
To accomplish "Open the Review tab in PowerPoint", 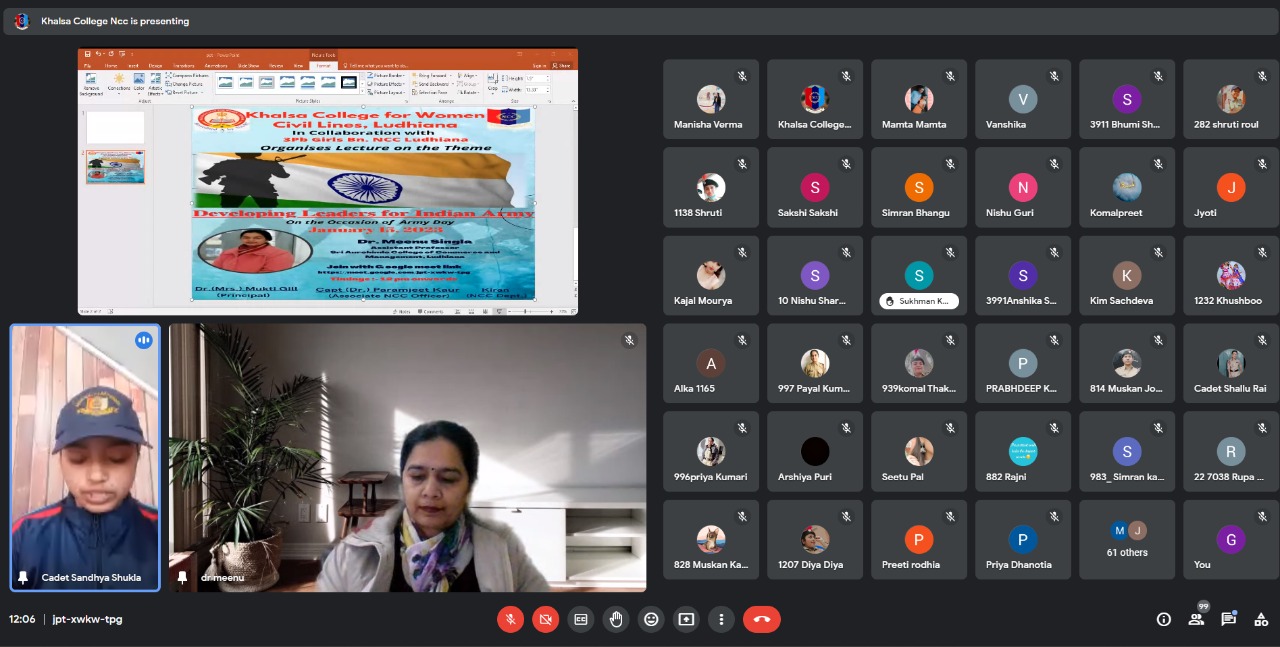I will [278, 65].
